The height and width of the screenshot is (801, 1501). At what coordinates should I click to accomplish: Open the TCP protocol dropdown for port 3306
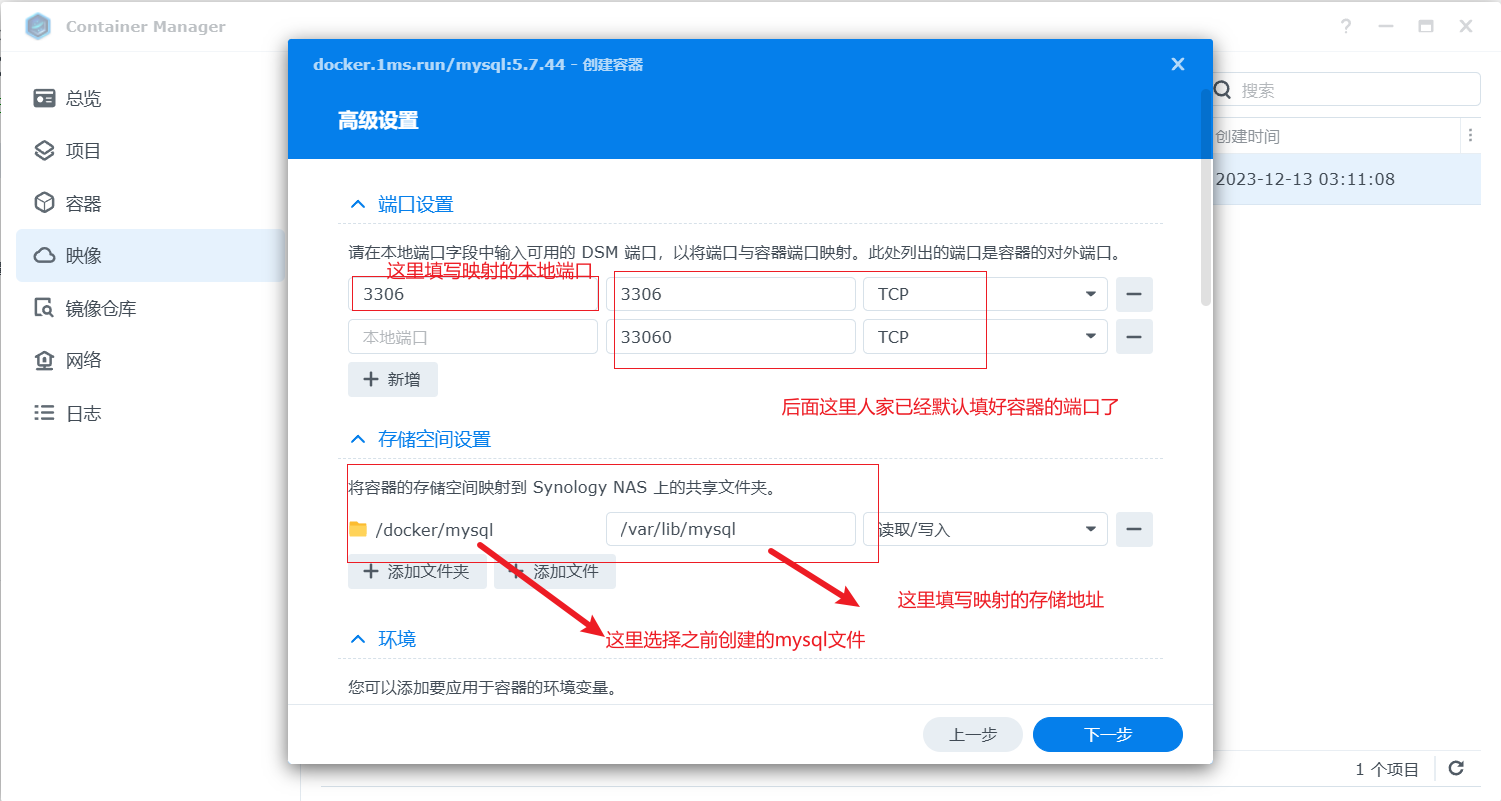click(x=985, y=294)
